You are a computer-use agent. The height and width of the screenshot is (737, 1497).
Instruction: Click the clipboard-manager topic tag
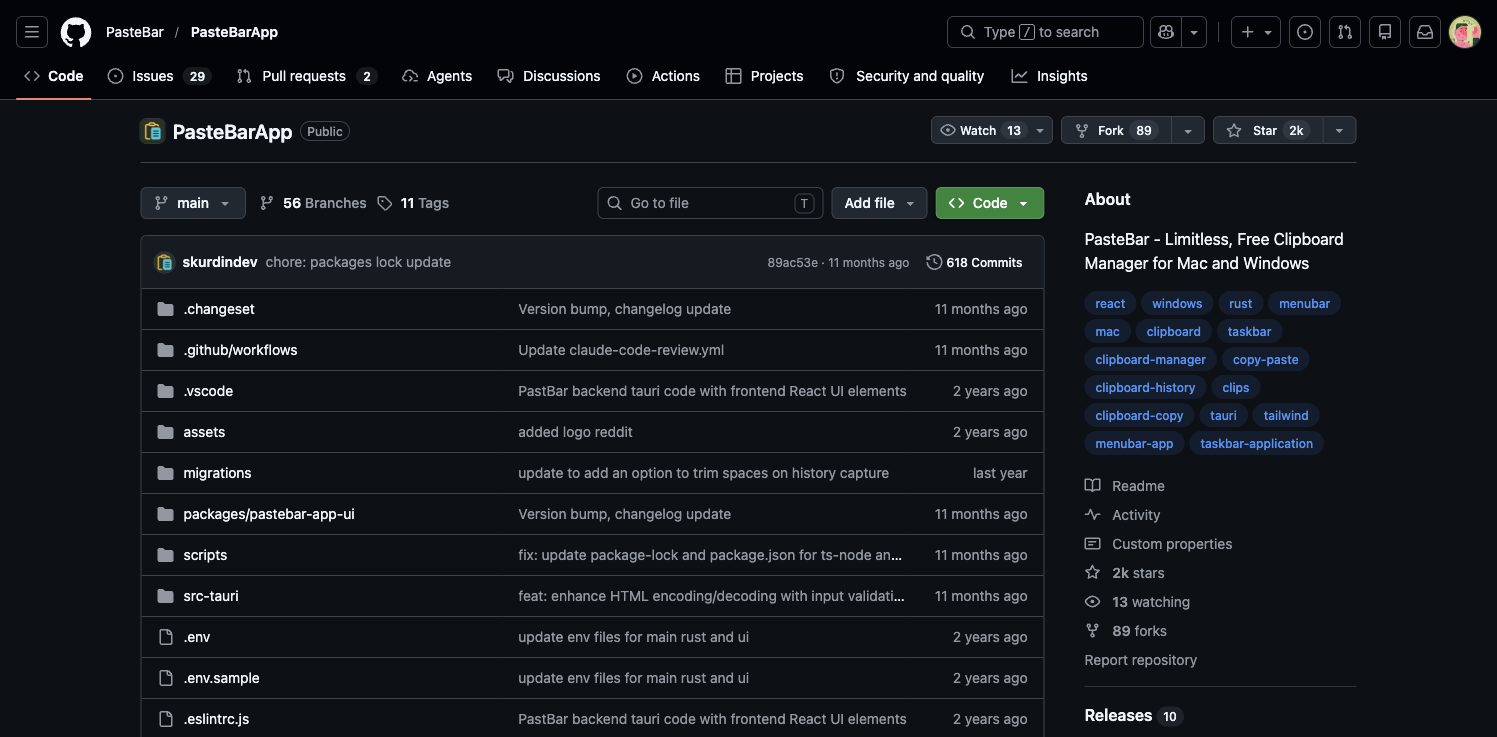tap(1151, 360)
